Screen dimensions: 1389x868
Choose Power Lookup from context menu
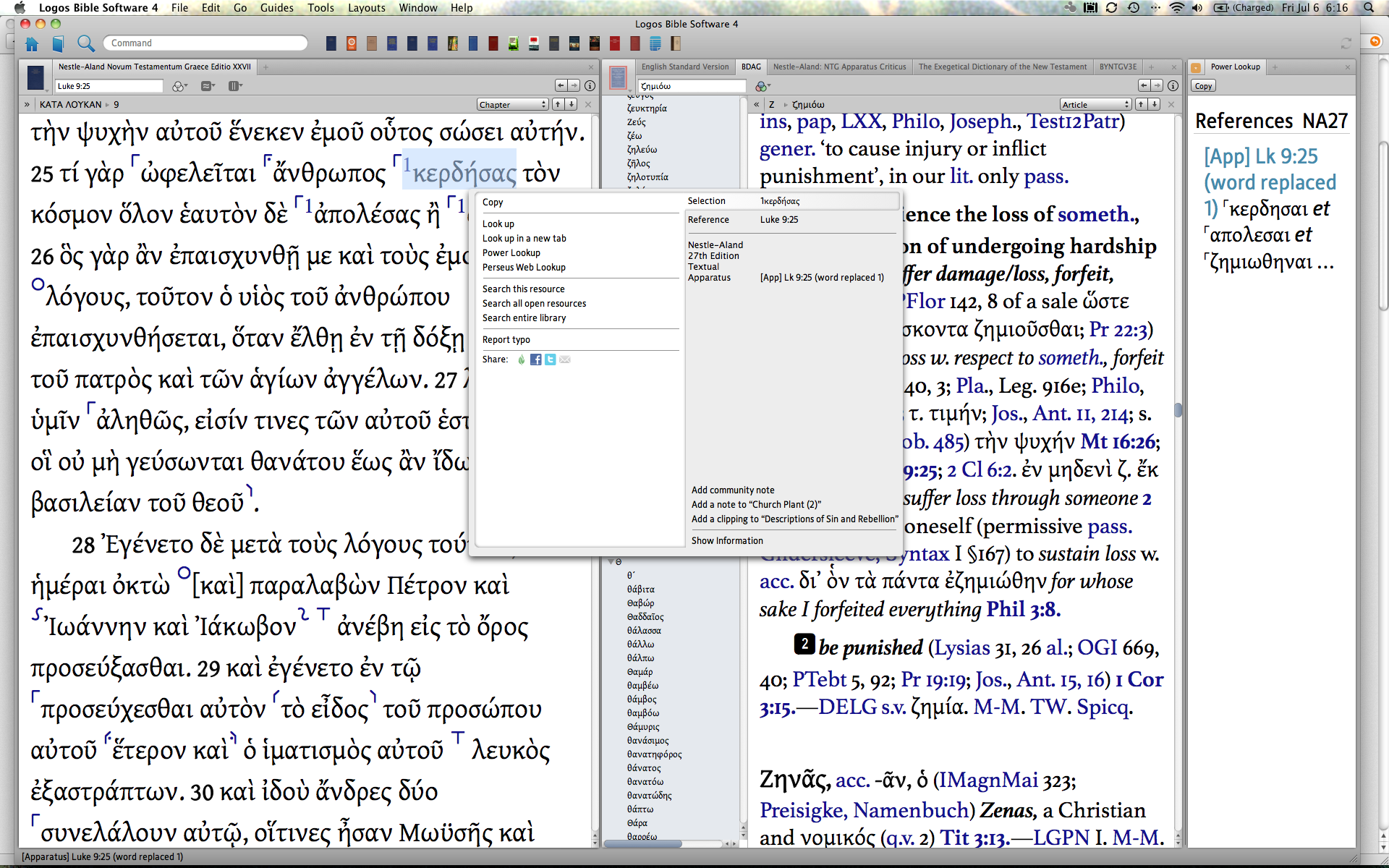pos(511,253)
